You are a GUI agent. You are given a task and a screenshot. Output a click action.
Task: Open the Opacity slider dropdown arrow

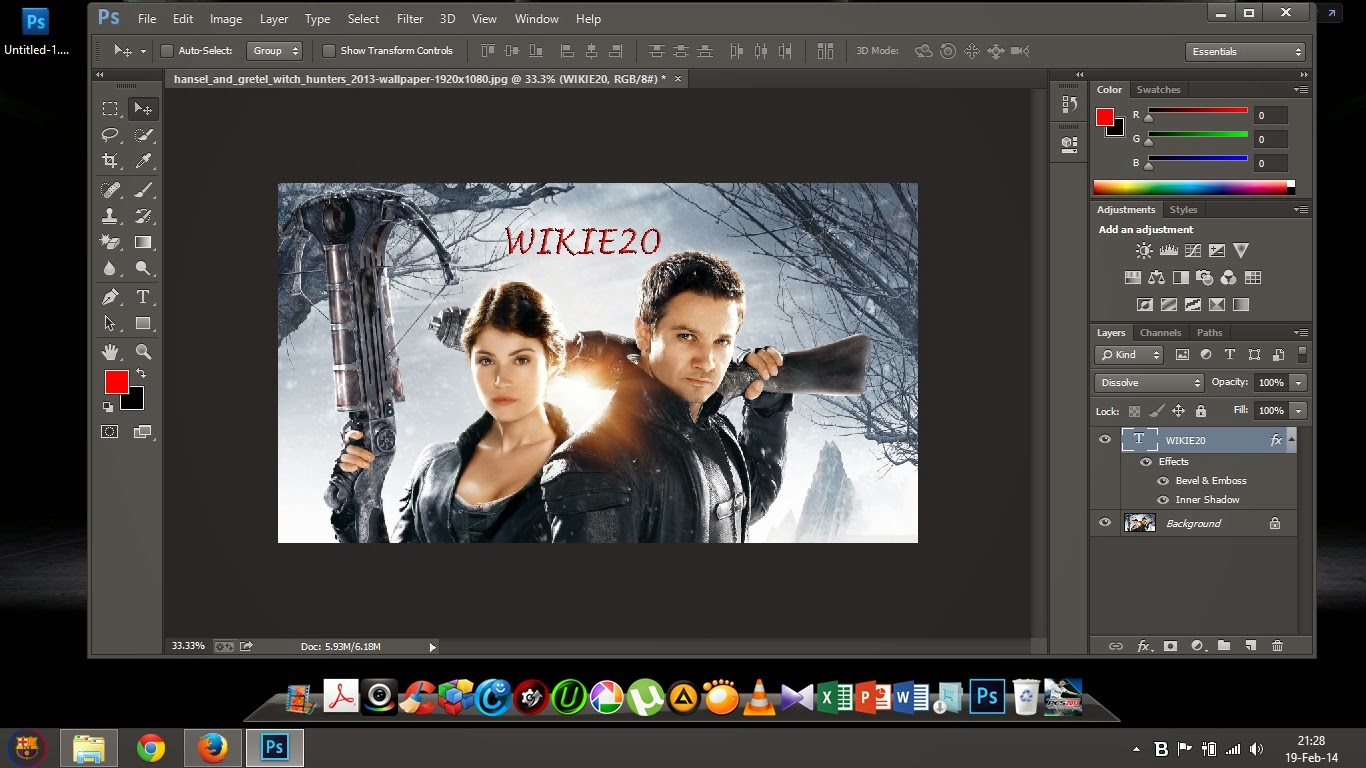[1298, 383]
